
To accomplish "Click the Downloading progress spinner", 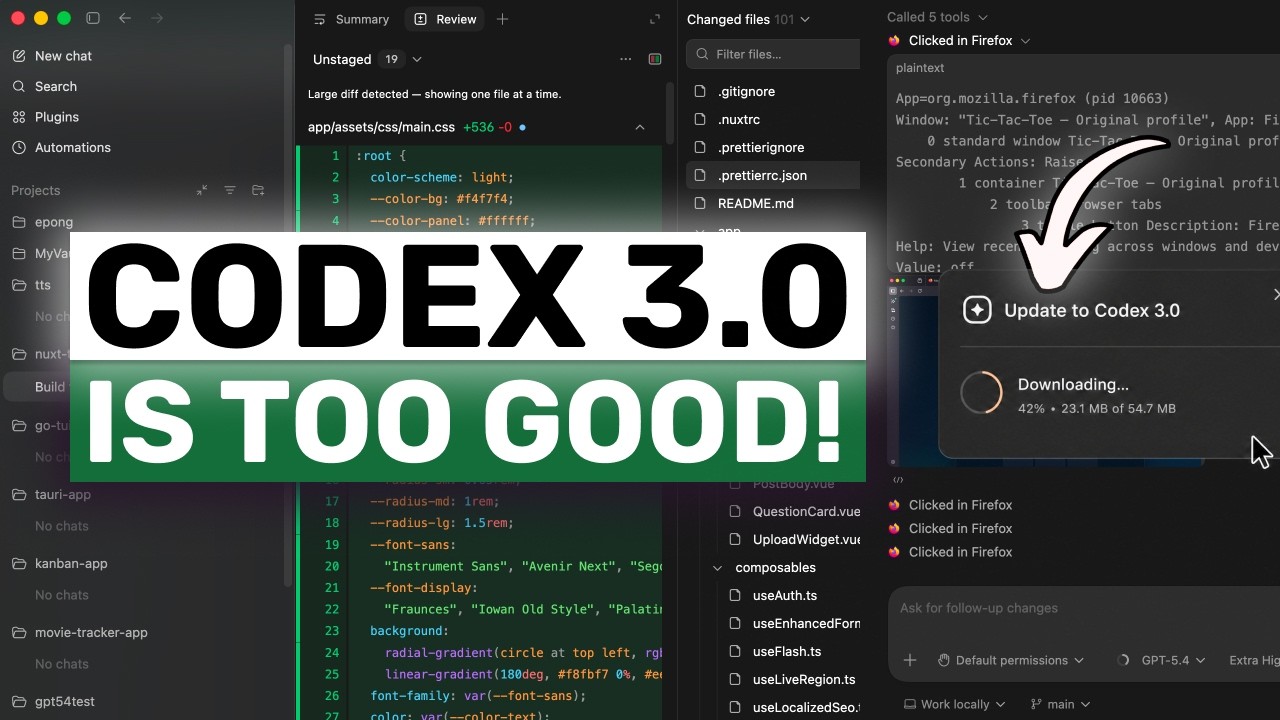I will [981, 393].
